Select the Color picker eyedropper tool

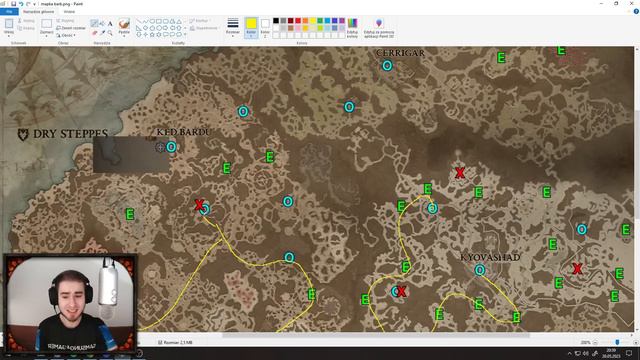click(102, 32)
